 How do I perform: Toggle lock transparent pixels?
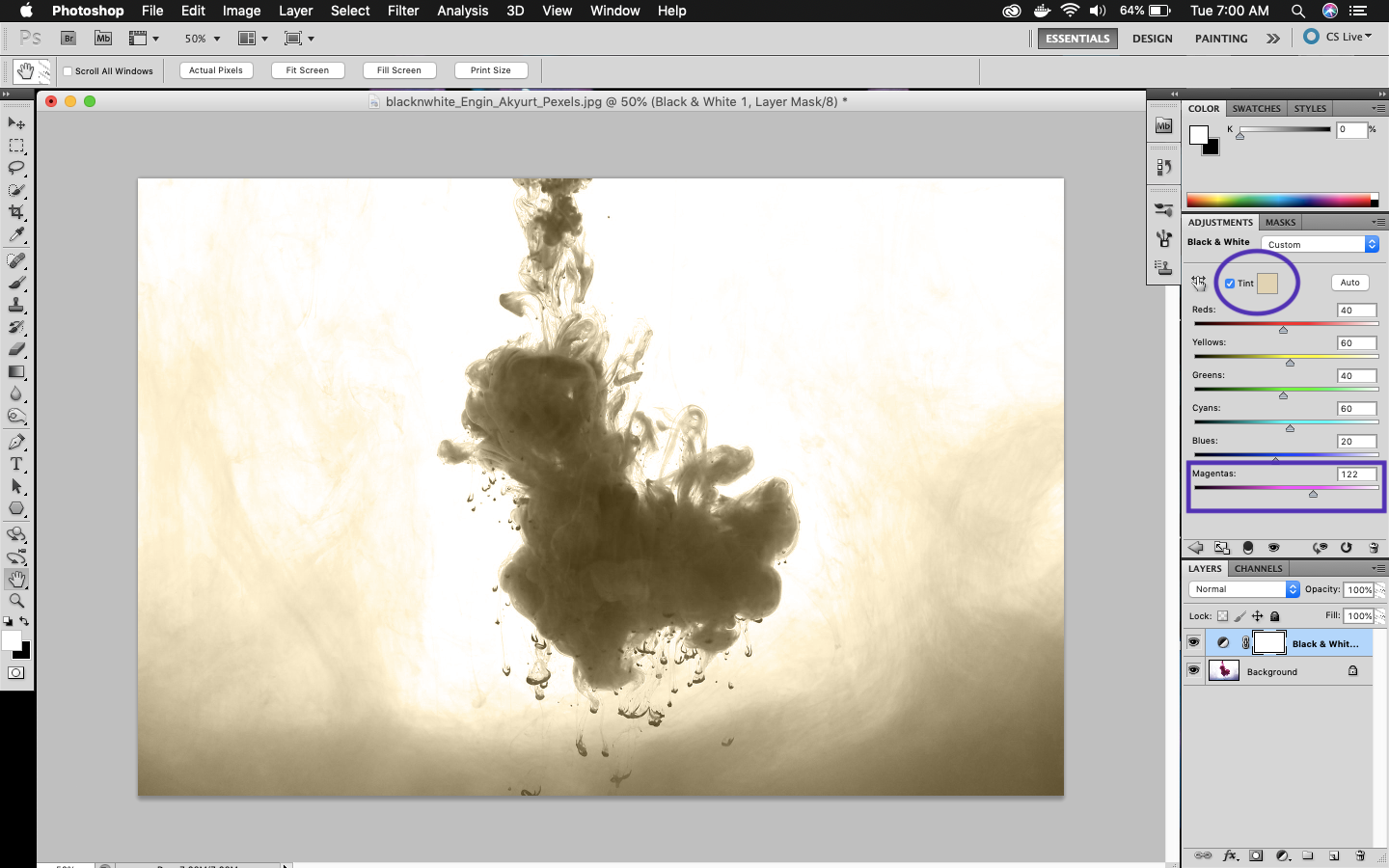1223,616
